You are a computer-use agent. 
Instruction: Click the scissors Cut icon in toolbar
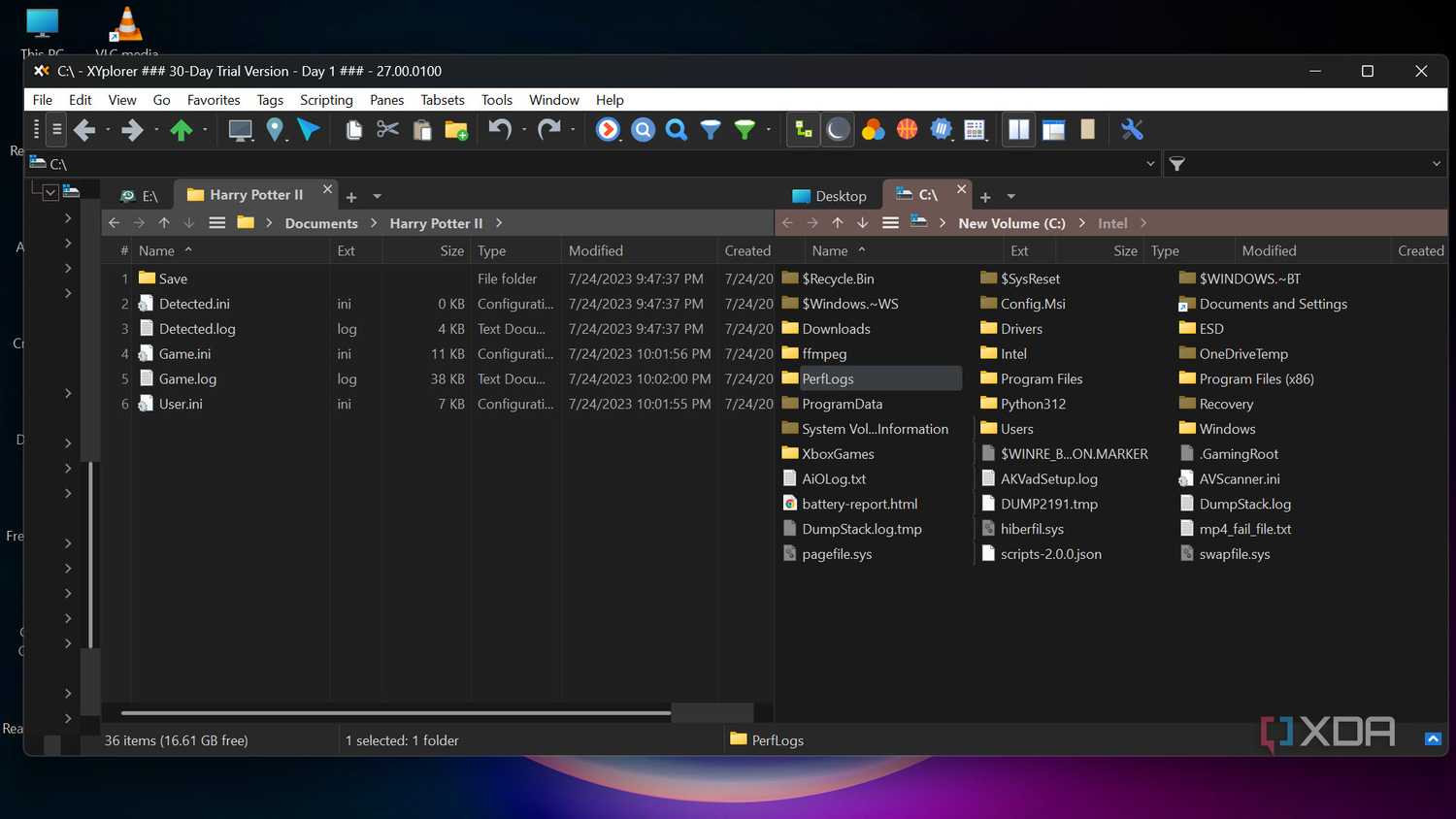(x=387, y=129)
